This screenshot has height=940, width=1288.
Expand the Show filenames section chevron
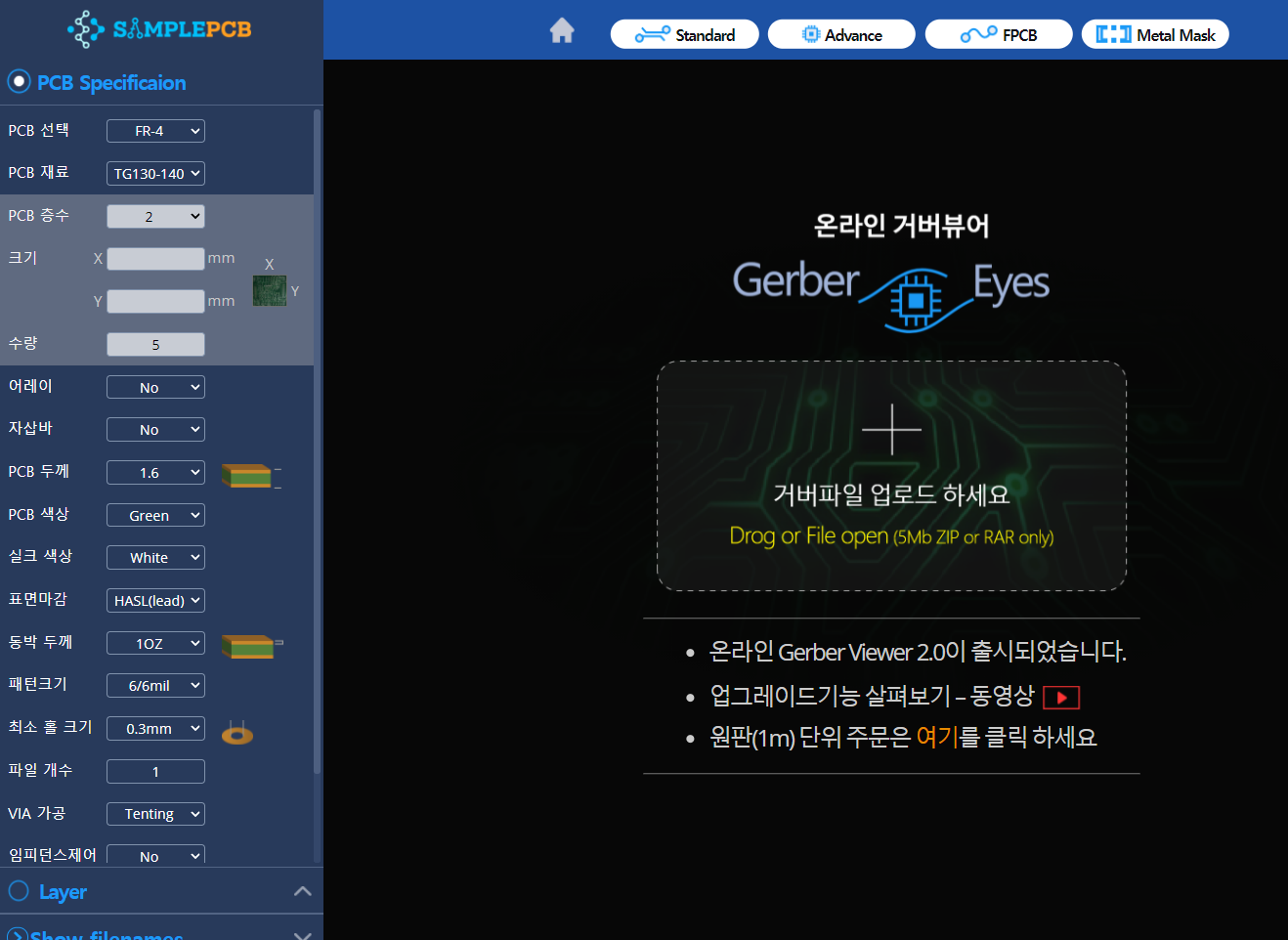(303, 935)
